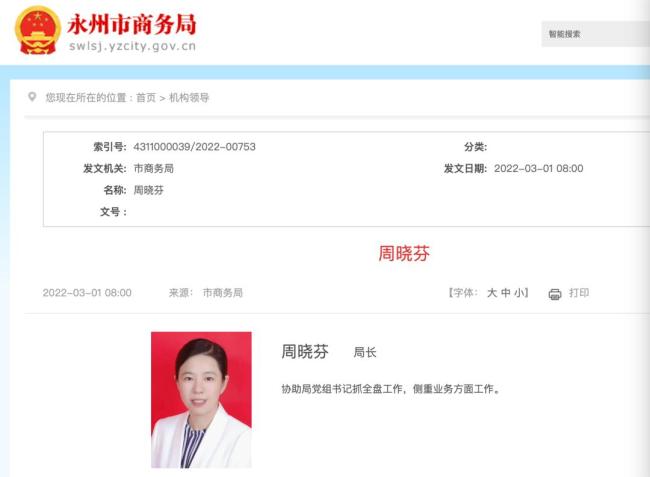Click the publish date under the title

click(87, 293)
